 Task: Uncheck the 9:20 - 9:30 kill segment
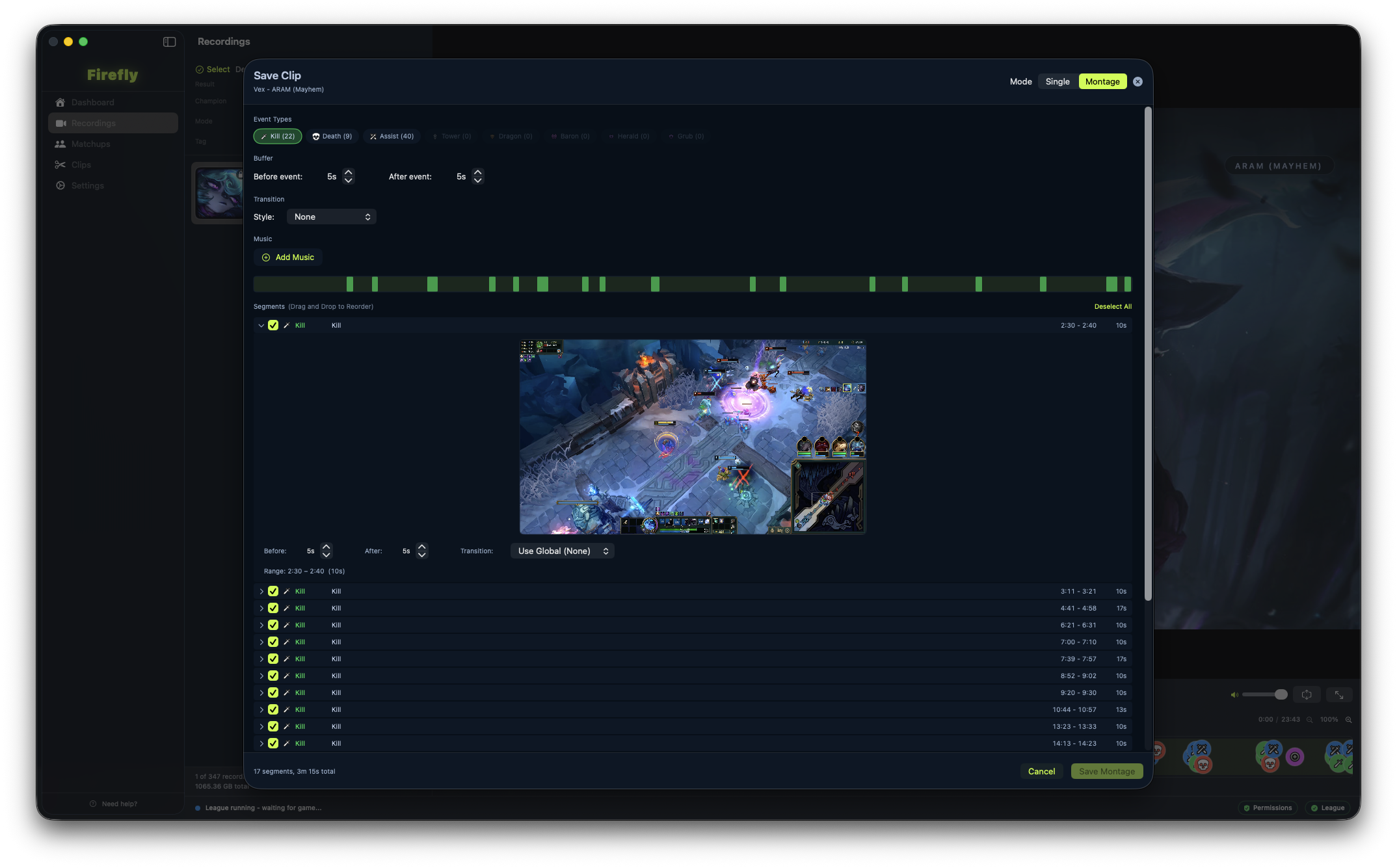point(273,692)
